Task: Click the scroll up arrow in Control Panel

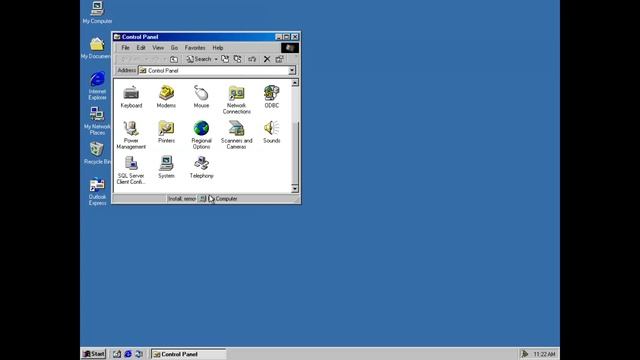Action: pyautogui.click(x=295, y=83)
